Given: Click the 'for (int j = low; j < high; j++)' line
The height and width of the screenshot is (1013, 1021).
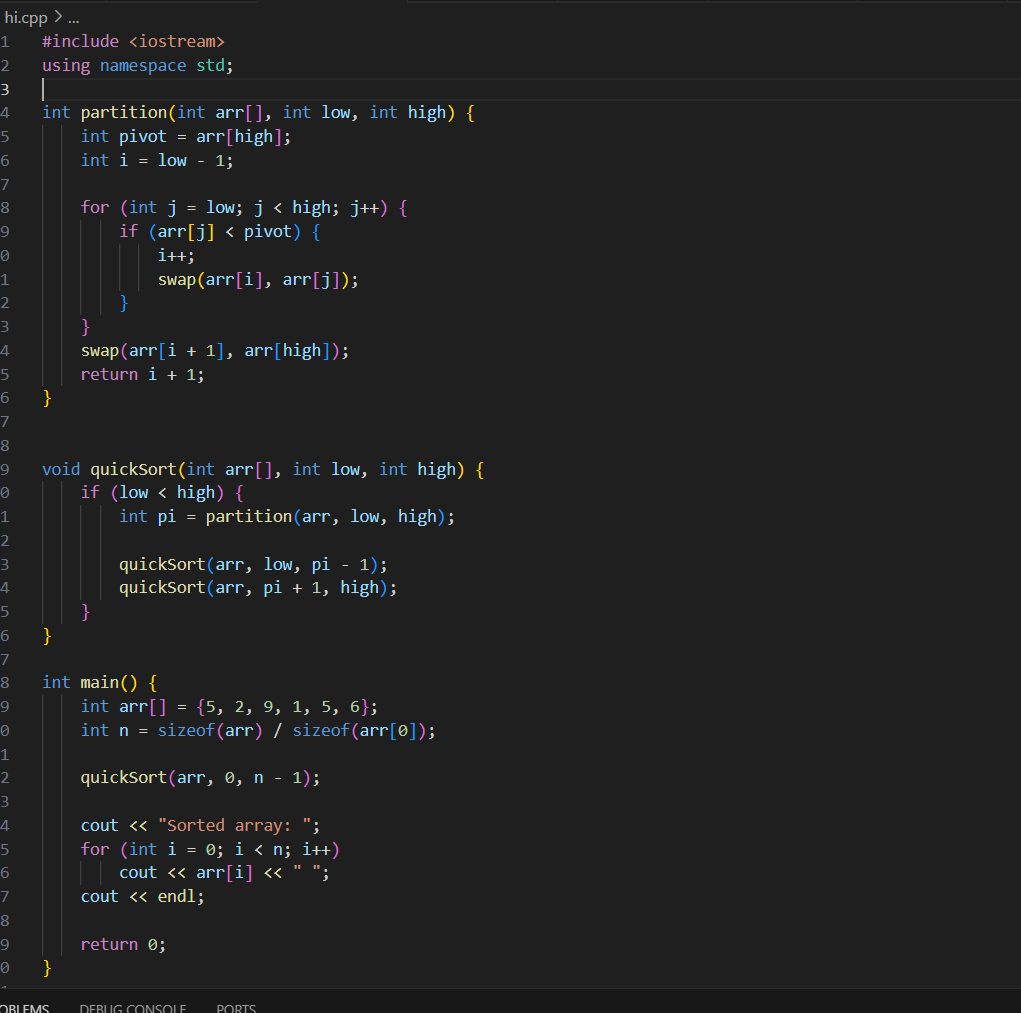Looking at the screenshot, I should coord(244,208).
